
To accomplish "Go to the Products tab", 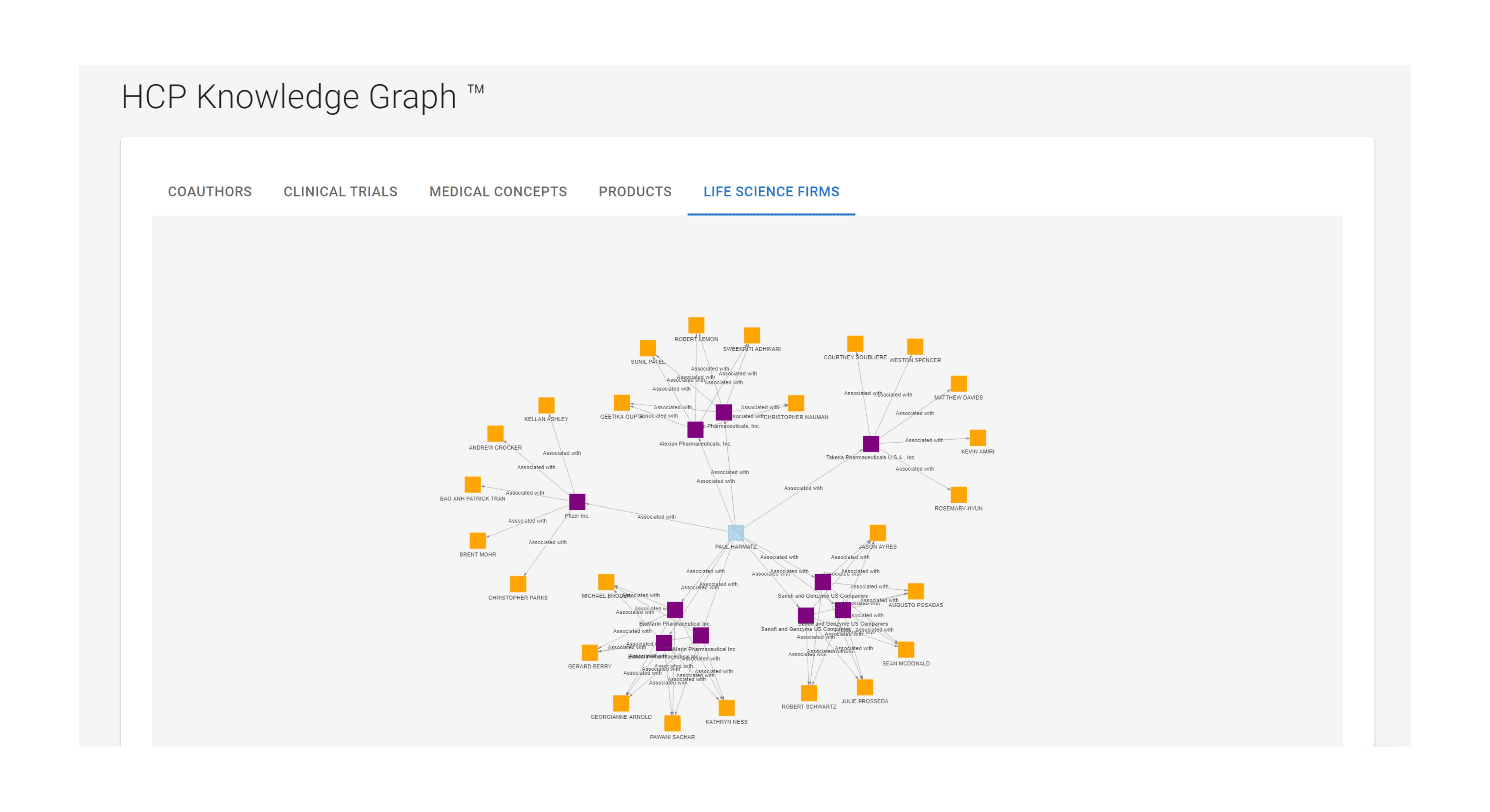I will click(x=634, y=191).
